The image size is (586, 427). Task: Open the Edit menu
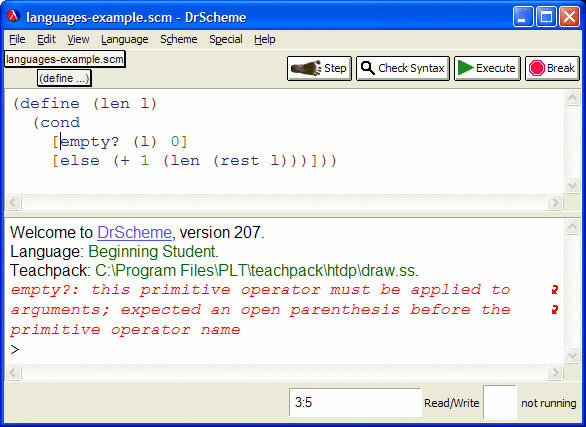pos(46,39)
